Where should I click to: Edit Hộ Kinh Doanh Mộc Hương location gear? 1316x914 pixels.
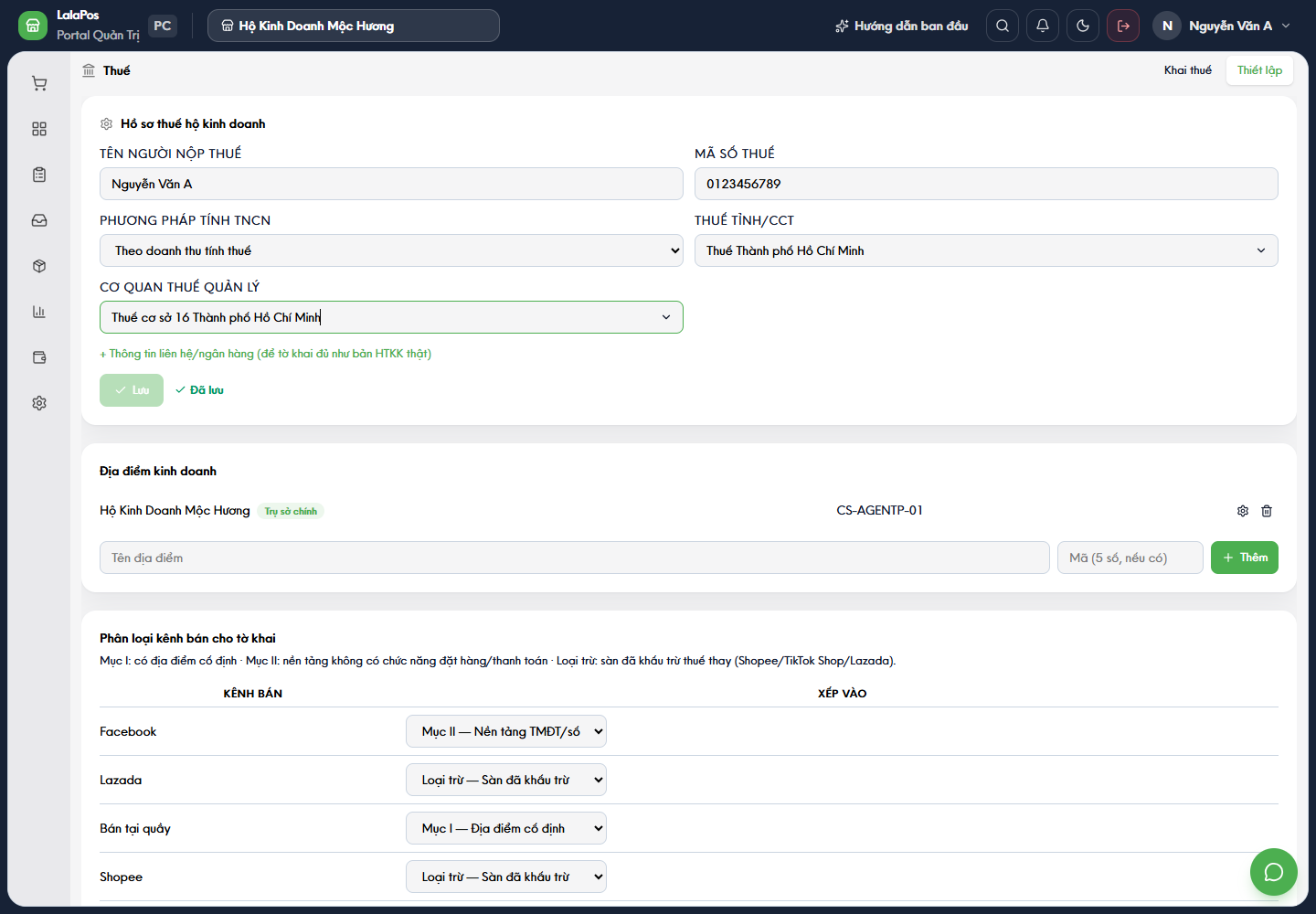(1243, 511)
